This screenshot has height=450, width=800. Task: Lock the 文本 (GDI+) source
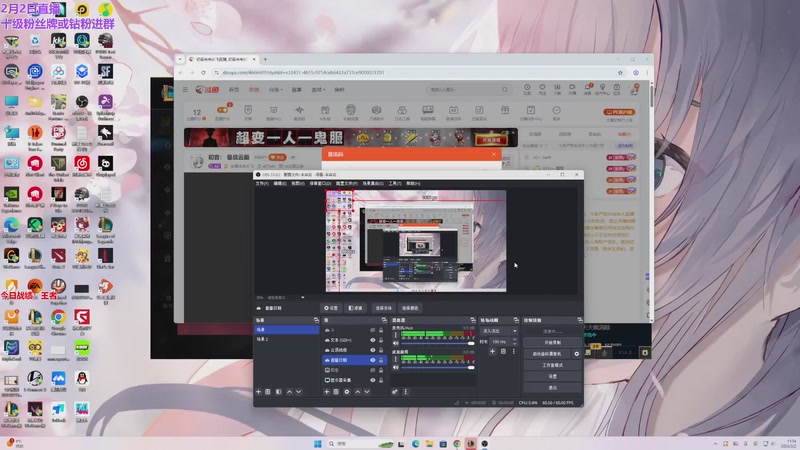click(x=381, y=340)
